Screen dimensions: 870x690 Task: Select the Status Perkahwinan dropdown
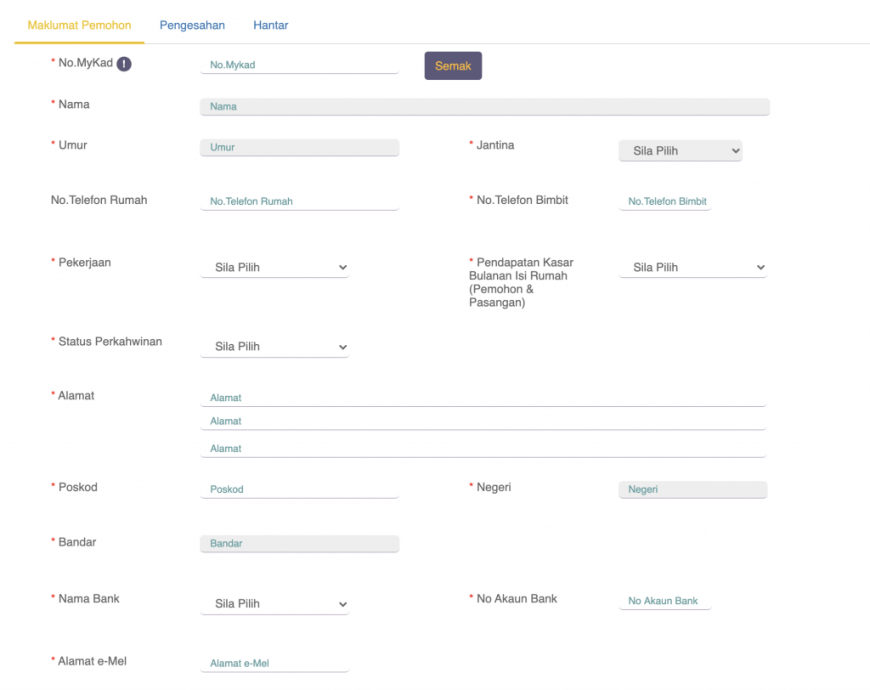[x=275, y=347]
